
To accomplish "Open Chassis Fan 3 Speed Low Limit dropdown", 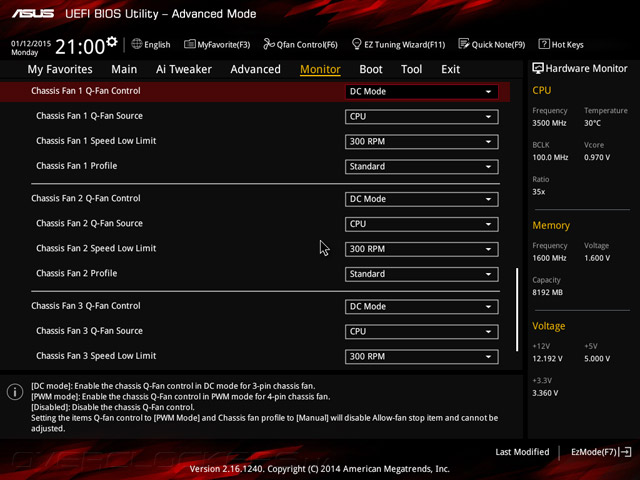I will click(x=422, y=356).
